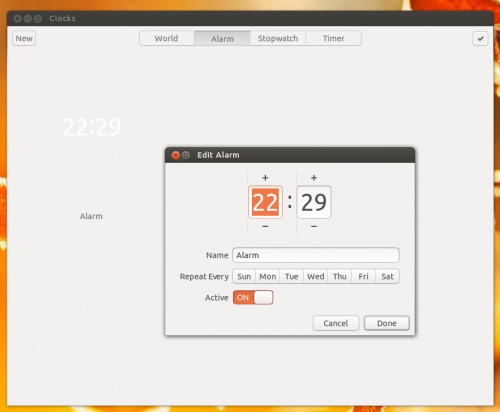Toggle repeat on Fri
This screenshot has width=500, height=412.
363,276
